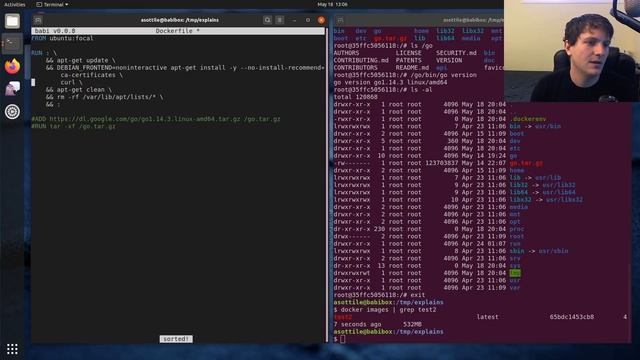The width and height of the screenshot is (640, 360).
Task: Click the DEBIAN_FRONTEND=noninteractive line
Action: (x=185, y=68)
